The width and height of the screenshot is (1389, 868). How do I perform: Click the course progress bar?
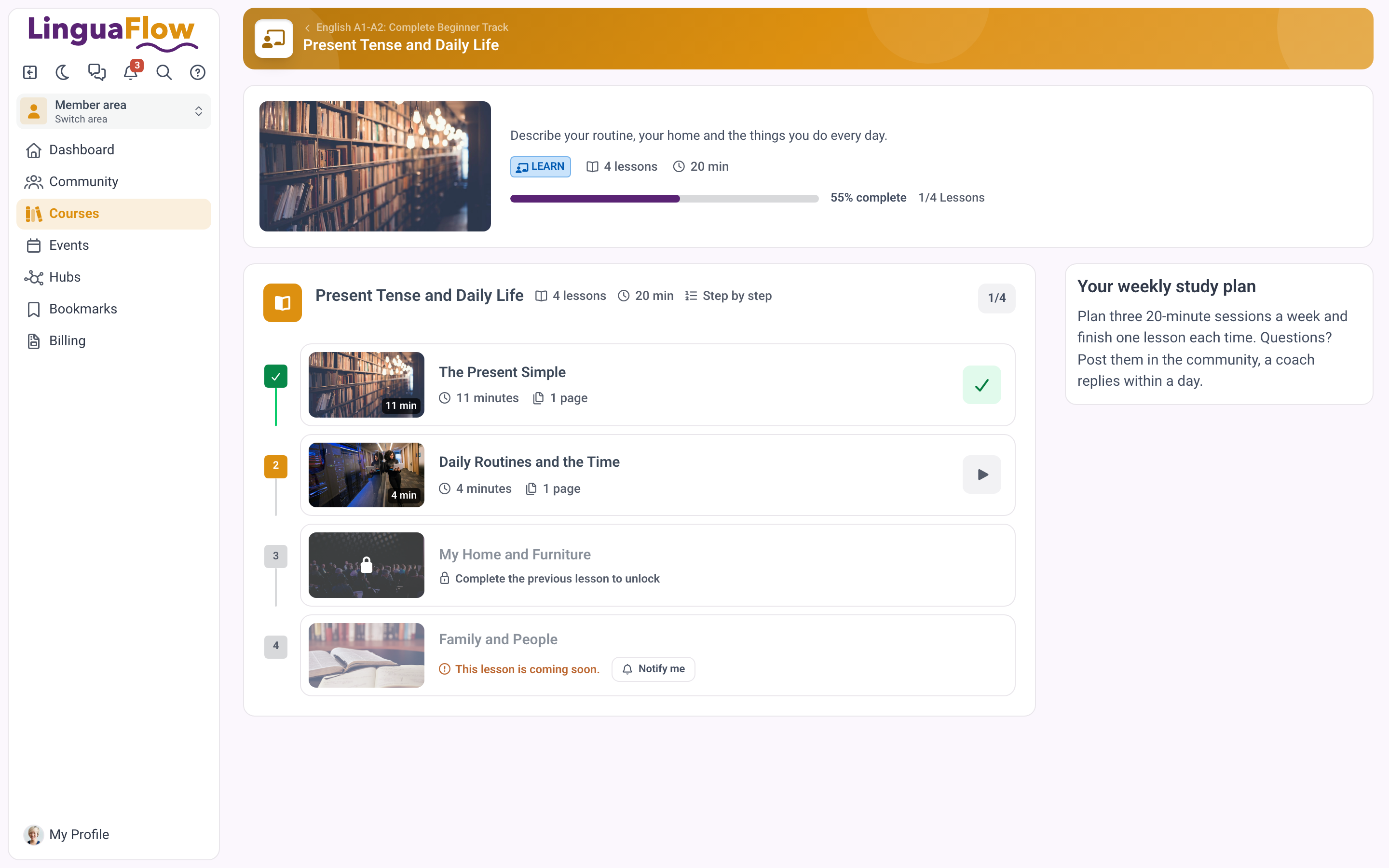(x=664, y=199)
